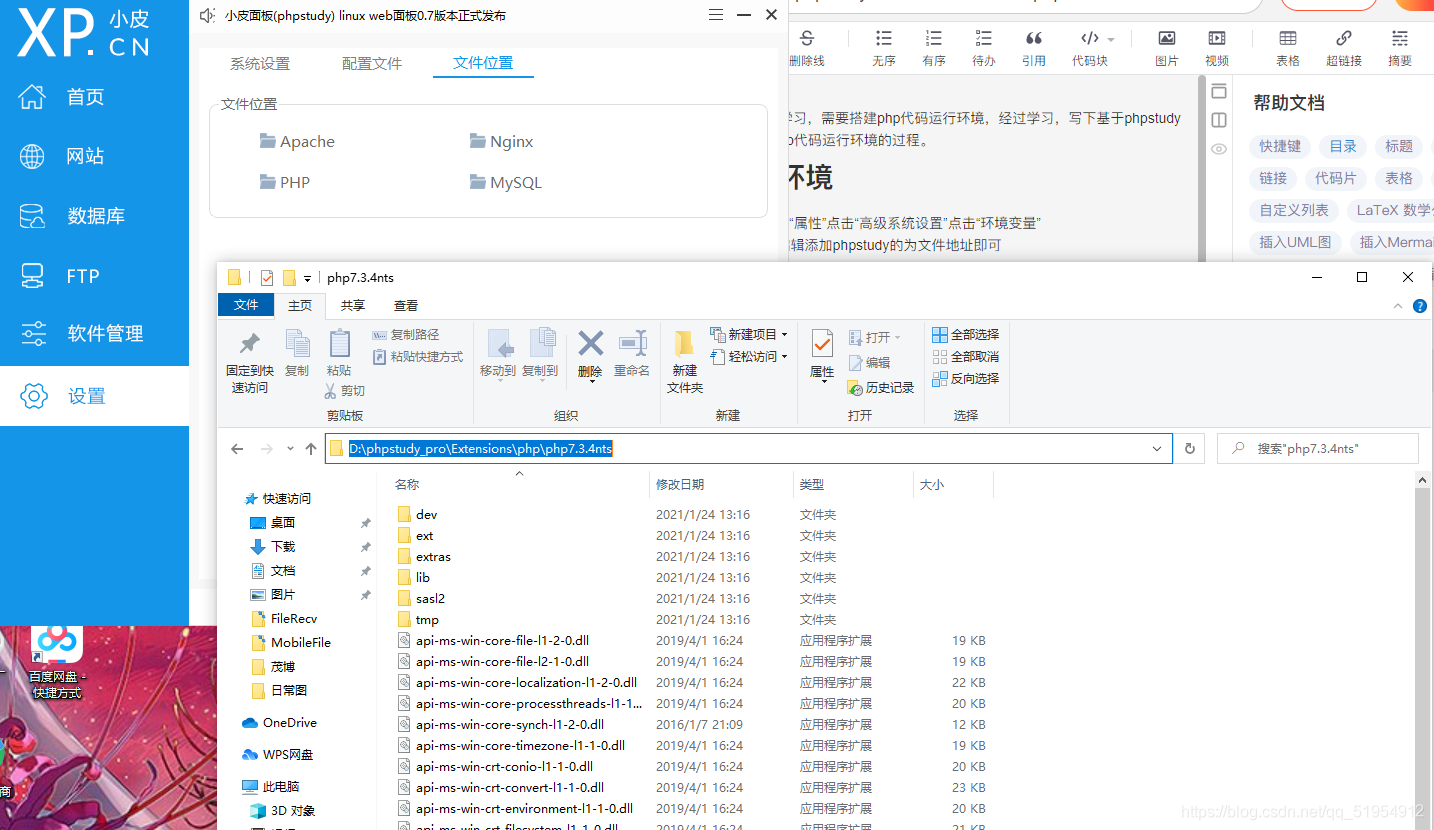Screen dimensions: 1434x830
Task: Open the 文件 ribbon tab
Action: [246, 305]
